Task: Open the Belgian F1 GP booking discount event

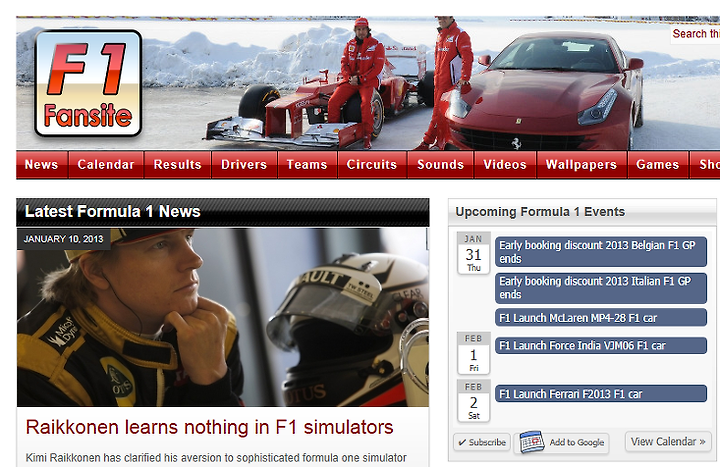Action: [601, 252]
